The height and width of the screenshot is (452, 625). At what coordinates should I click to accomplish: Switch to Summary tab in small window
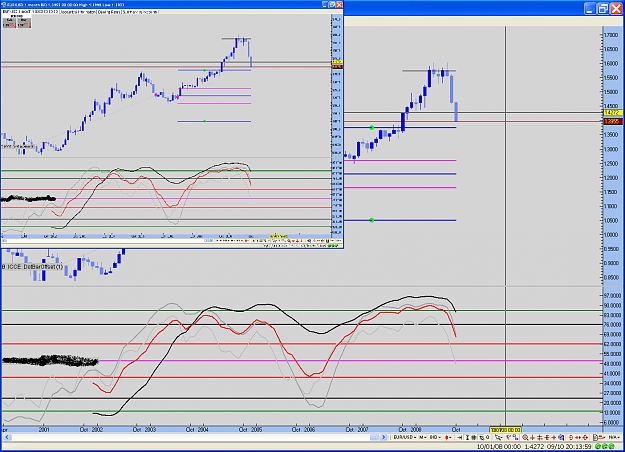point(140,12)
